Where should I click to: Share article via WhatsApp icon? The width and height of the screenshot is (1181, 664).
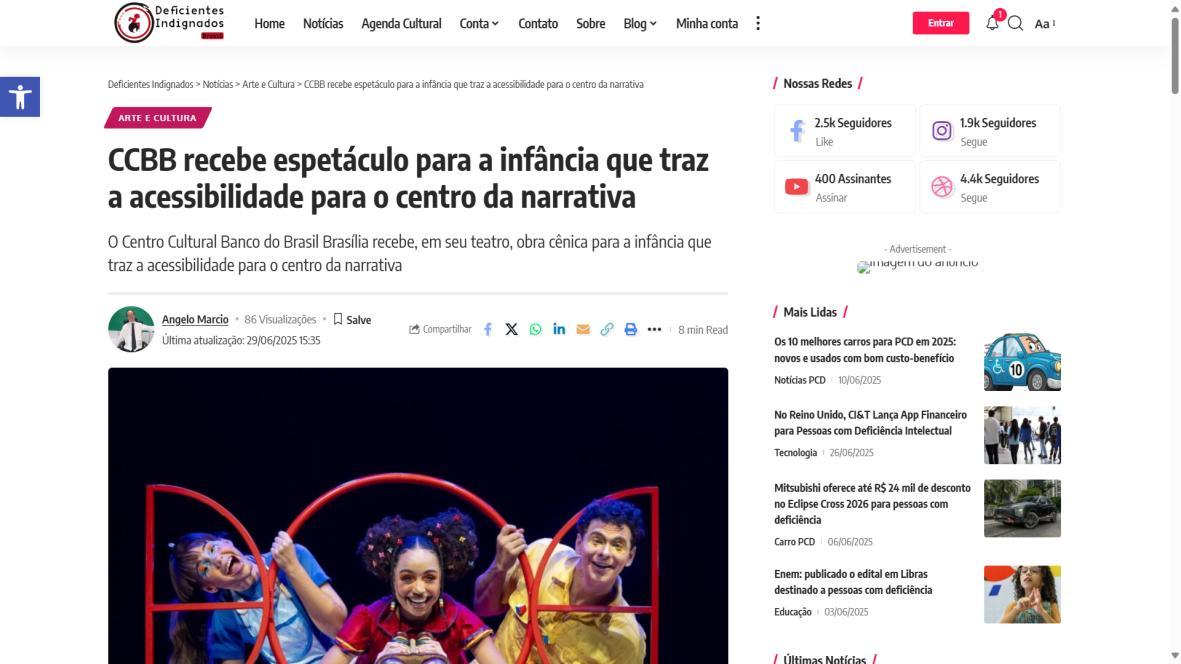[536, 330]
